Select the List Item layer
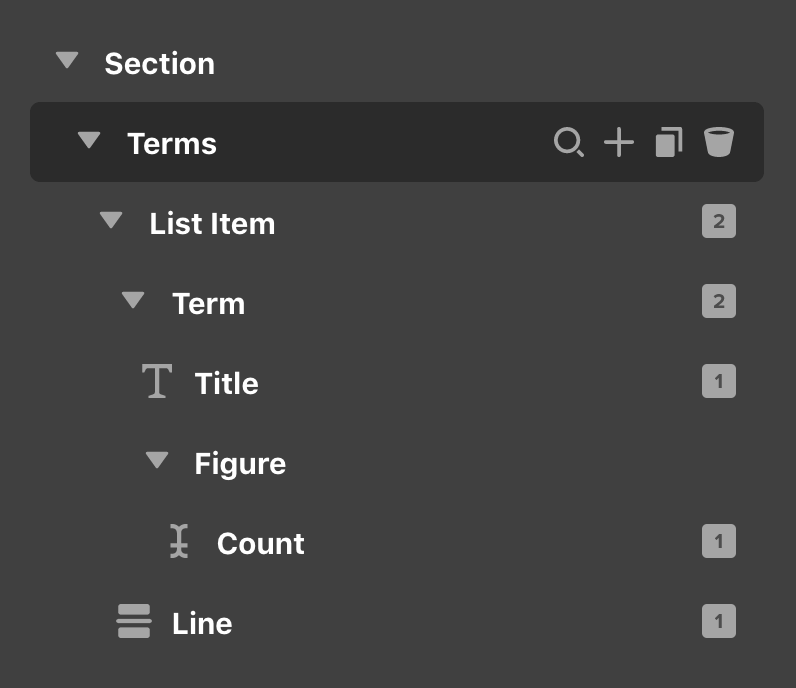 [212, 223]
